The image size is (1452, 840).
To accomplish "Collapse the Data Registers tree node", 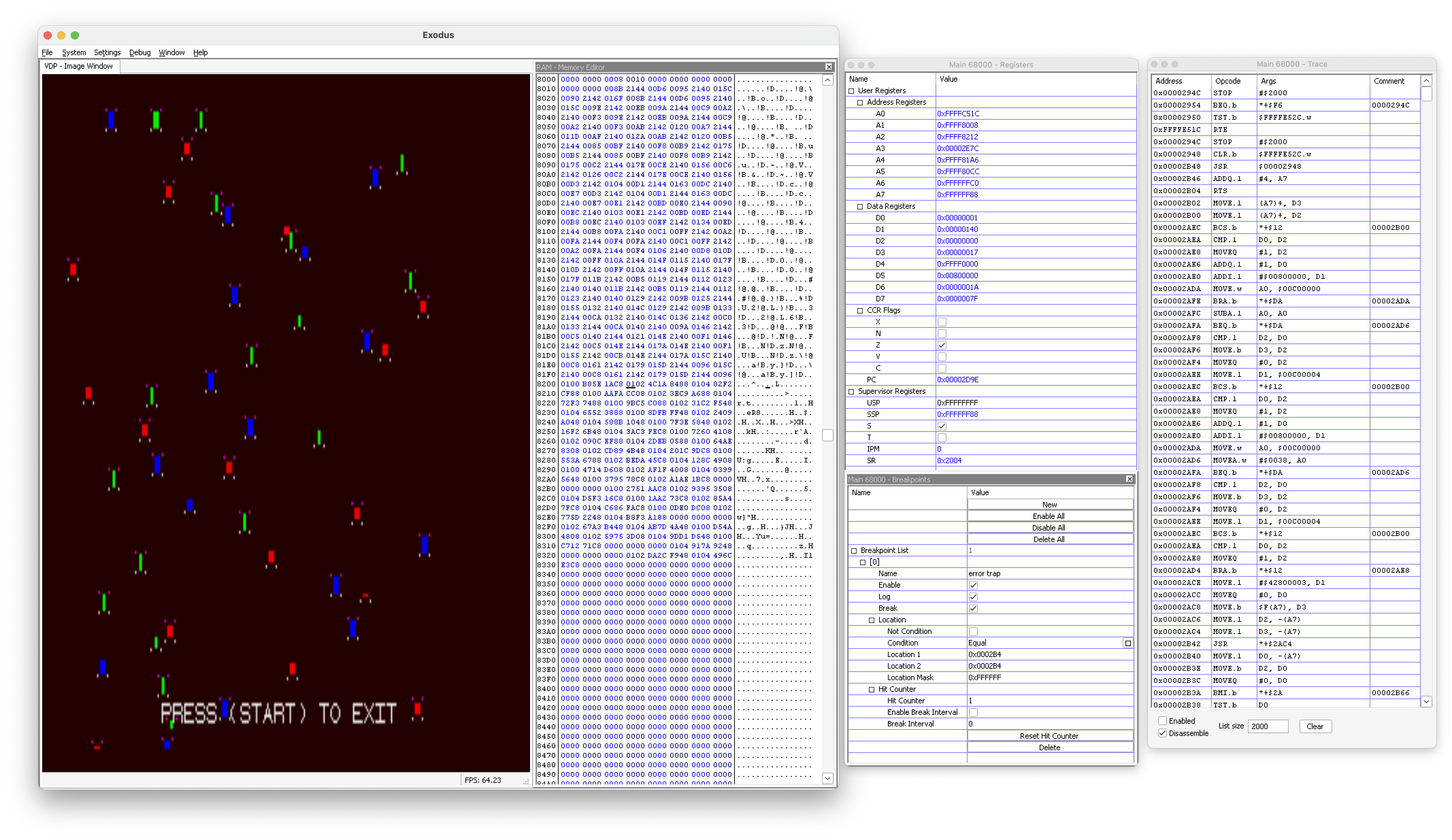I will click(860, 206).
